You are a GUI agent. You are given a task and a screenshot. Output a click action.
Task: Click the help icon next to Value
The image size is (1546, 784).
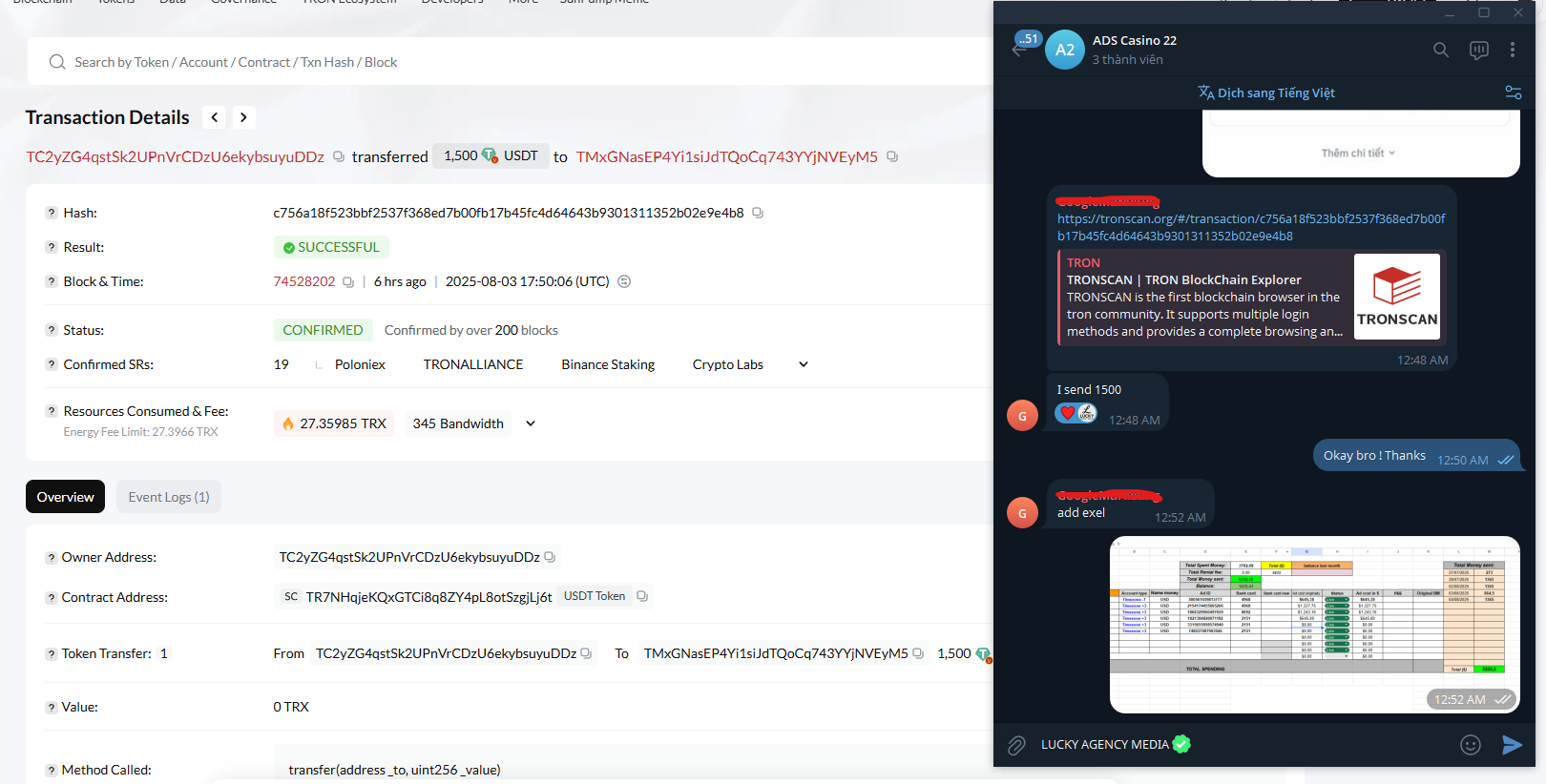pos(52,708)
